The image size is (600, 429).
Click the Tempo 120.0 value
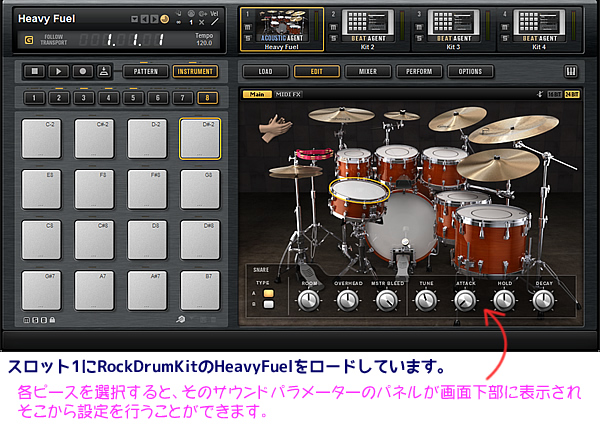pyautogui.click(x=204, y=43)
